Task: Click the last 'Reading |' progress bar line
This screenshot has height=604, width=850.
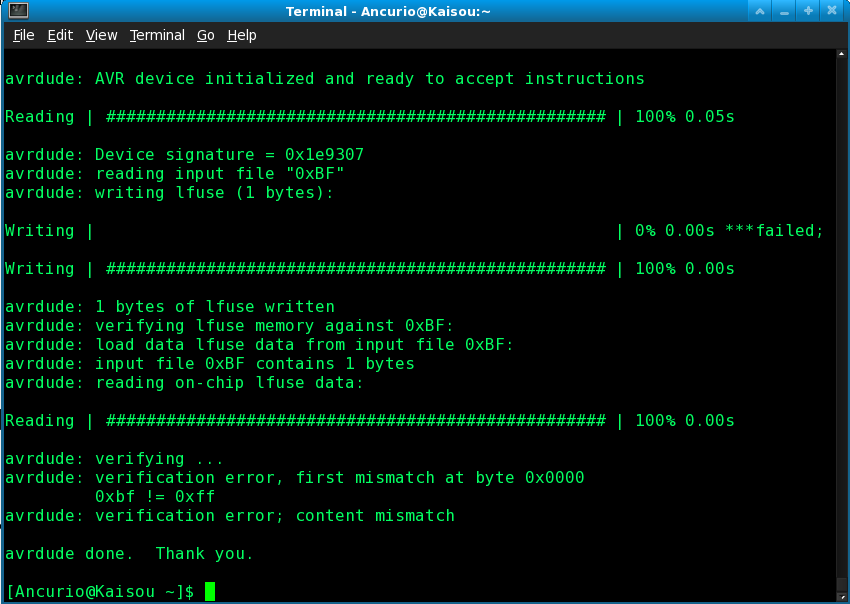Action: click(370, 421)
